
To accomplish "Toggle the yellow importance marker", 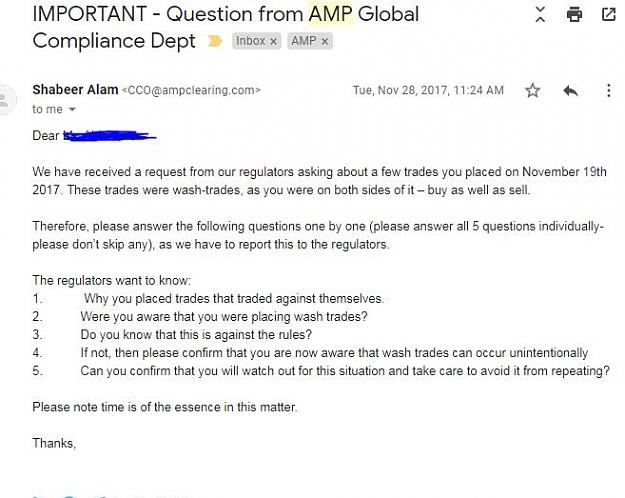I will click(215, 41).
